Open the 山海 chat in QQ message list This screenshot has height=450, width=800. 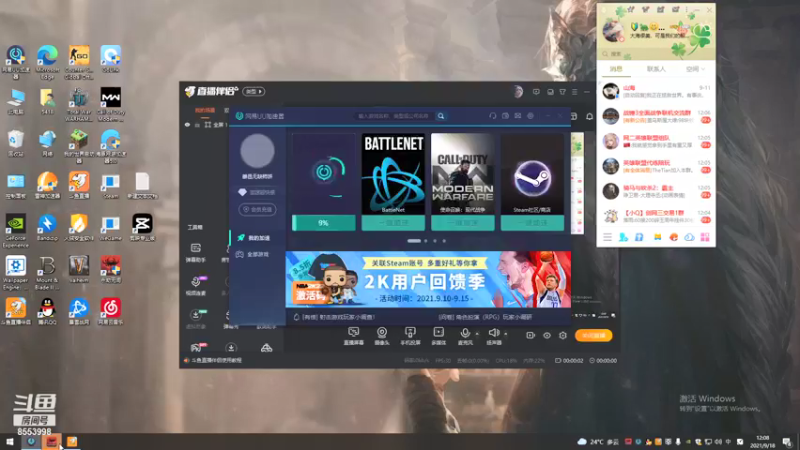pos(656,91)
